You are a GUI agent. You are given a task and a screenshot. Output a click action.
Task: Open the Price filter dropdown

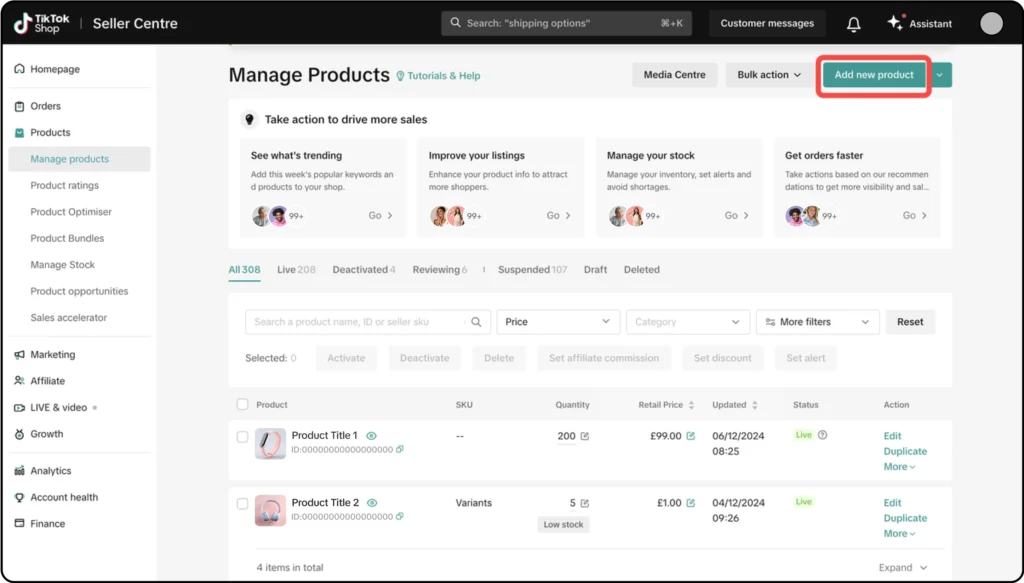tap(558, 322)
